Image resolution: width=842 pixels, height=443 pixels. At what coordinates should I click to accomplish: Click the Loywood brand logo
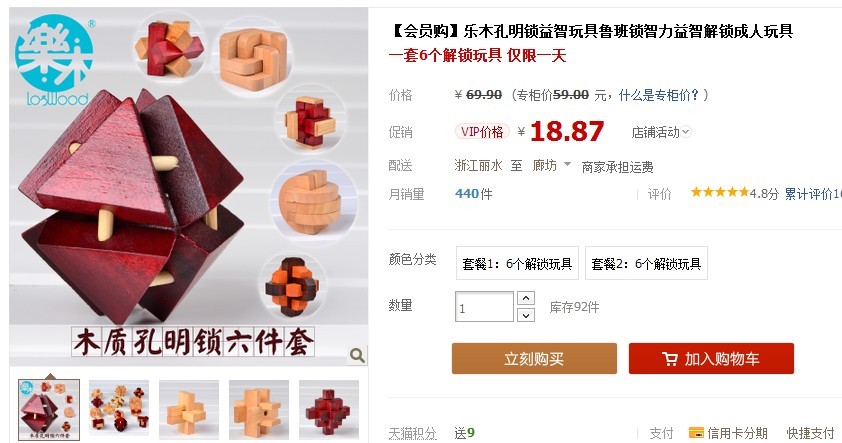tap(54, 61)
